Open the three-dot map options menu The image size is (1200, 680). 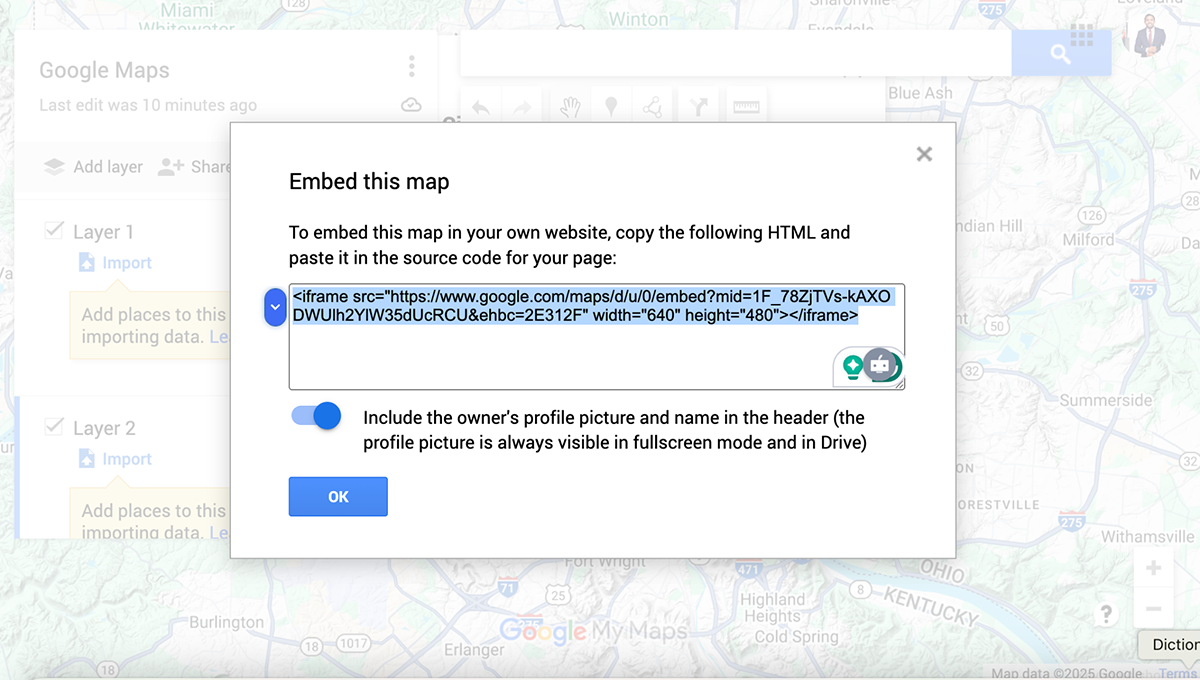(411, 67)
